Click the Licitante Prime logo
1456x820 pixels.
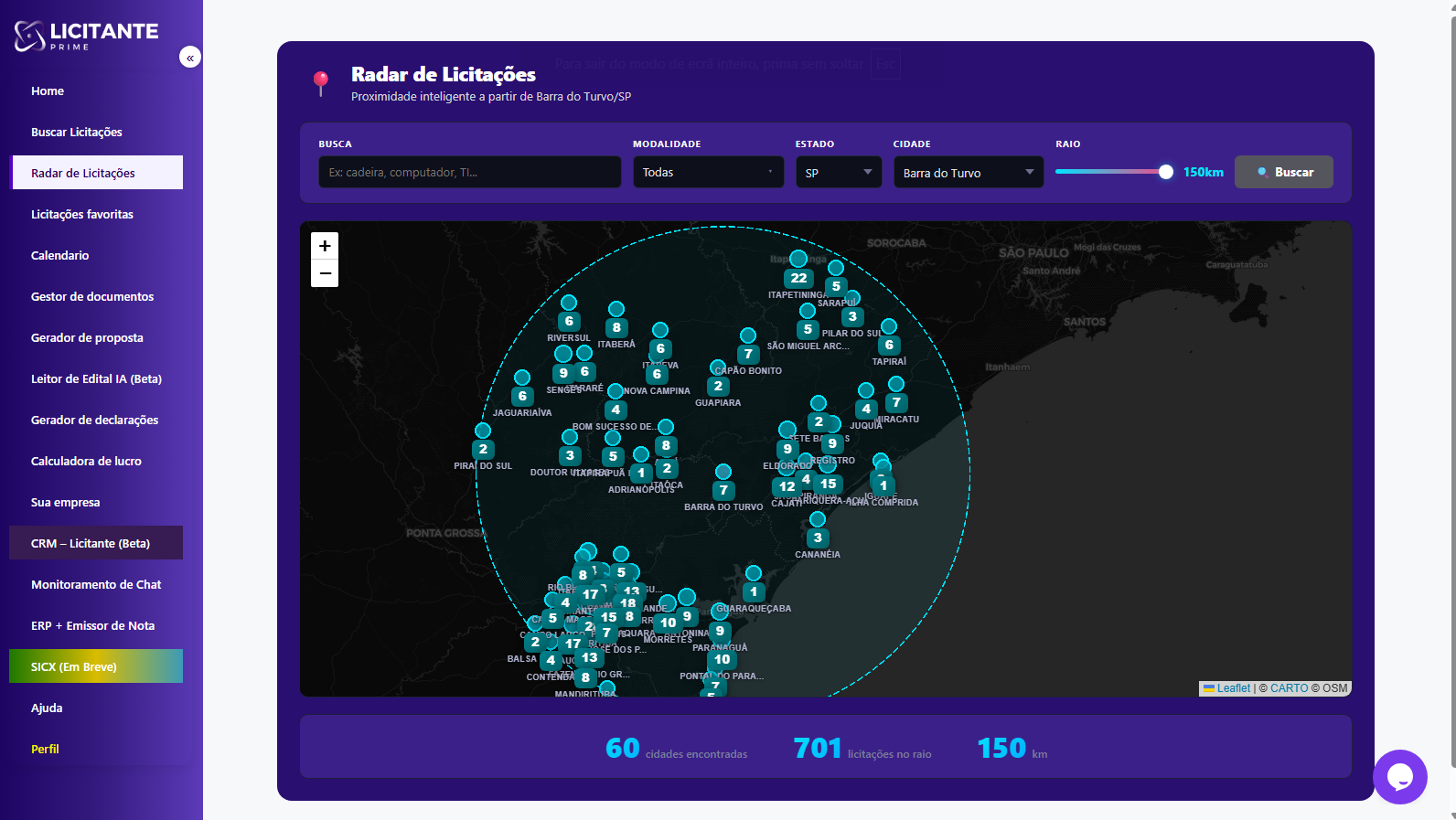87,36
